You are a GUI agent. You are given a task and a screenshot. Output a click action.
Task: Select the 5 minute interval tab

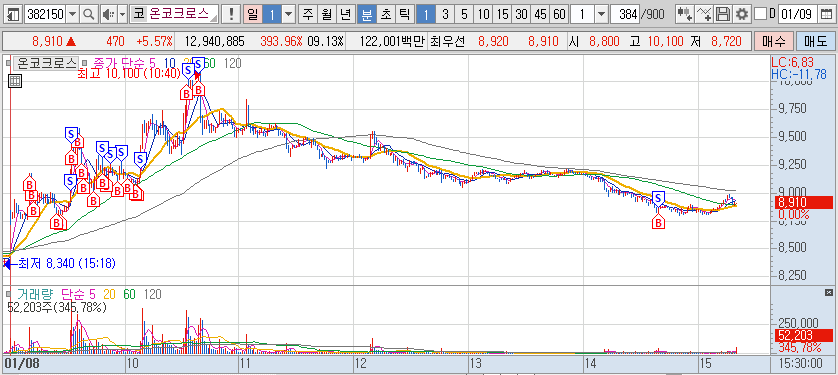[464, 14]
